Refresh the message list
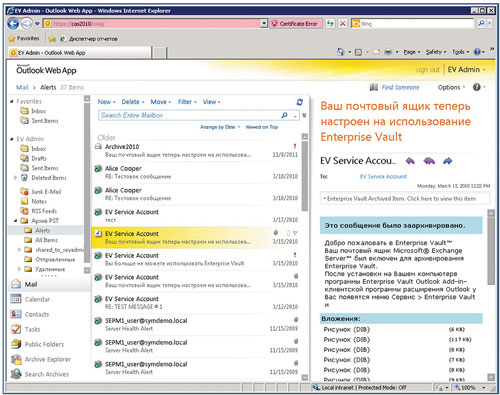Viewport: 500px width, 395px height. 300,102
